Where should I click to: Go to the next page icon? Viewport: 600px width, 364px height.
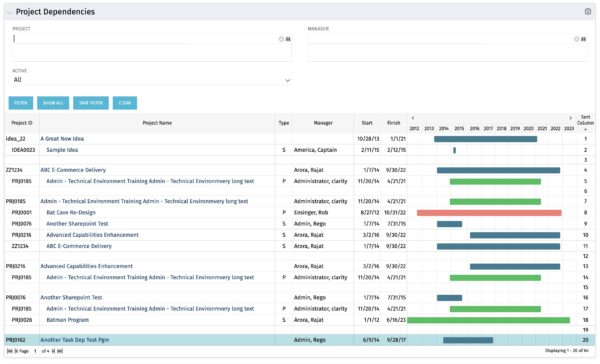coord(53,351)
